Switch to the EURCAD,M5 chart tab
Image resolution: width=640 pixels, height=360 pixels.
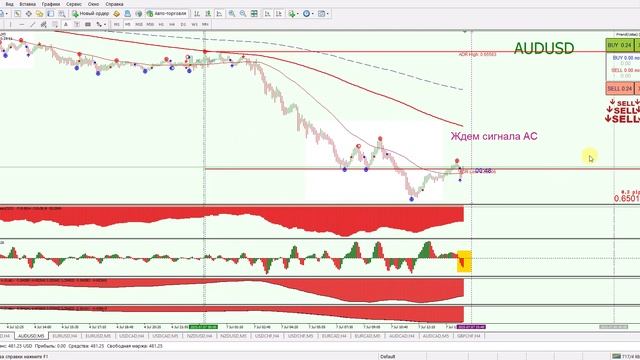tap(367, 336)
